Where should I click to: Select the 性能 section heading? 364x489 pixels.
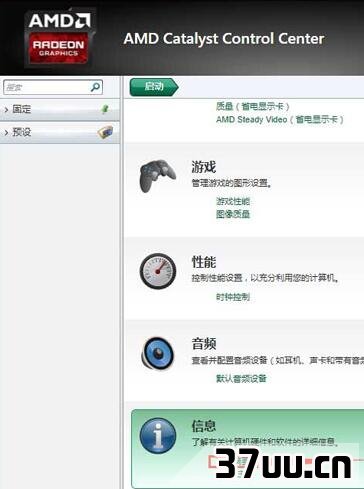coord(204,262)
